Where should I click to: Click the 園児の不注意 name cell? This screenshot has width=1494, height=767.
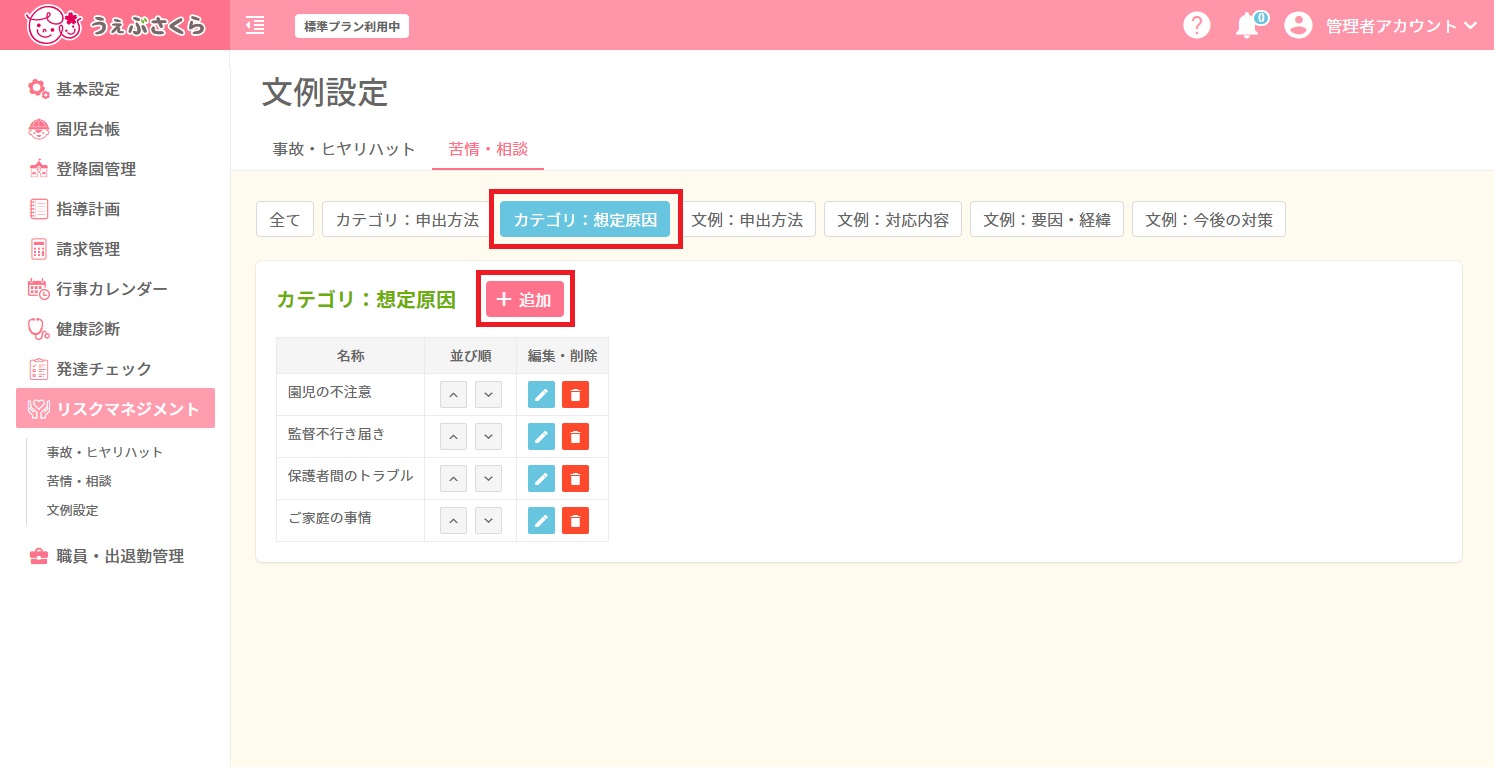coord(350,395)
